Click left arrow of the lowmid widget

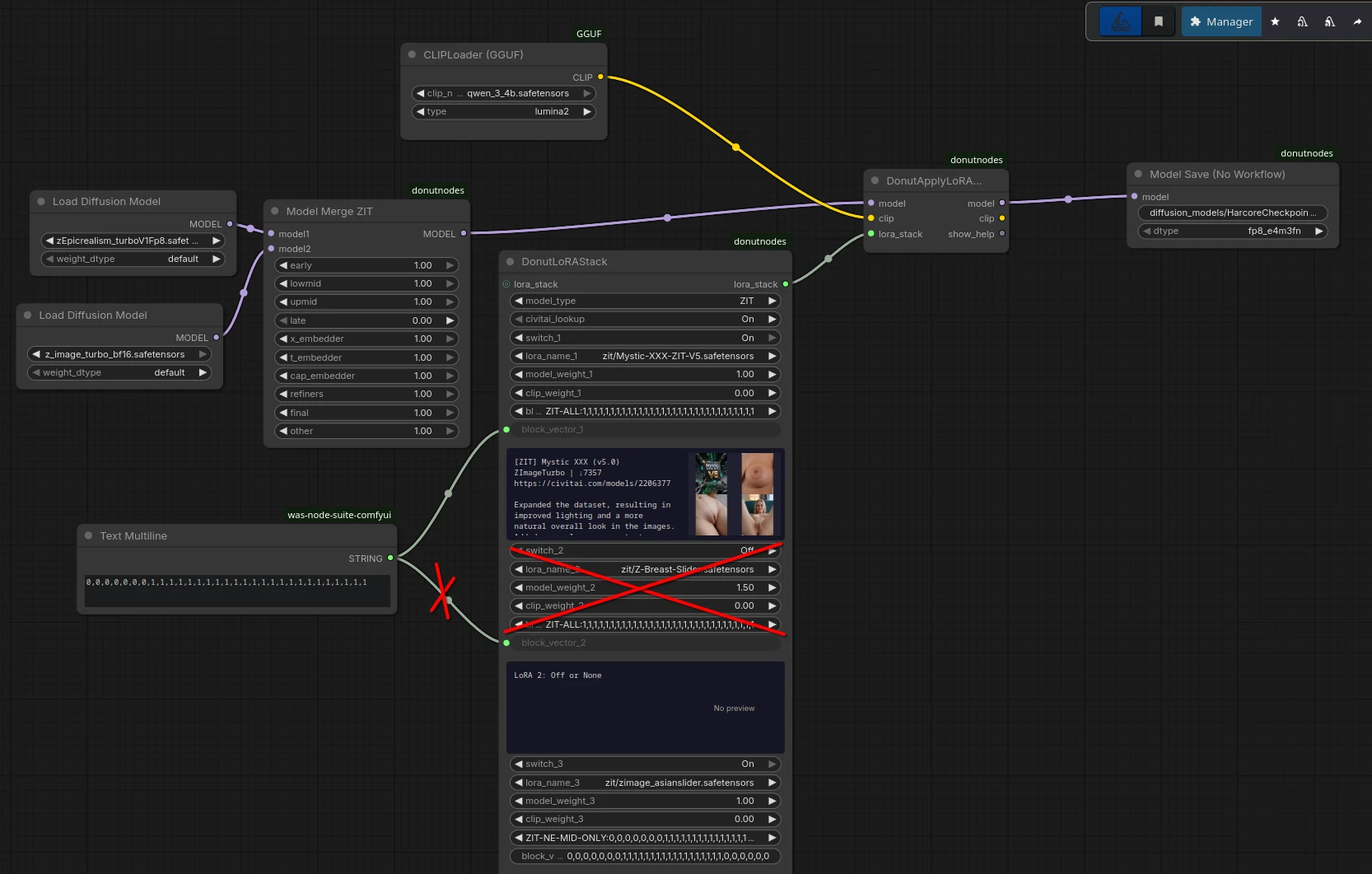(283, 283)
